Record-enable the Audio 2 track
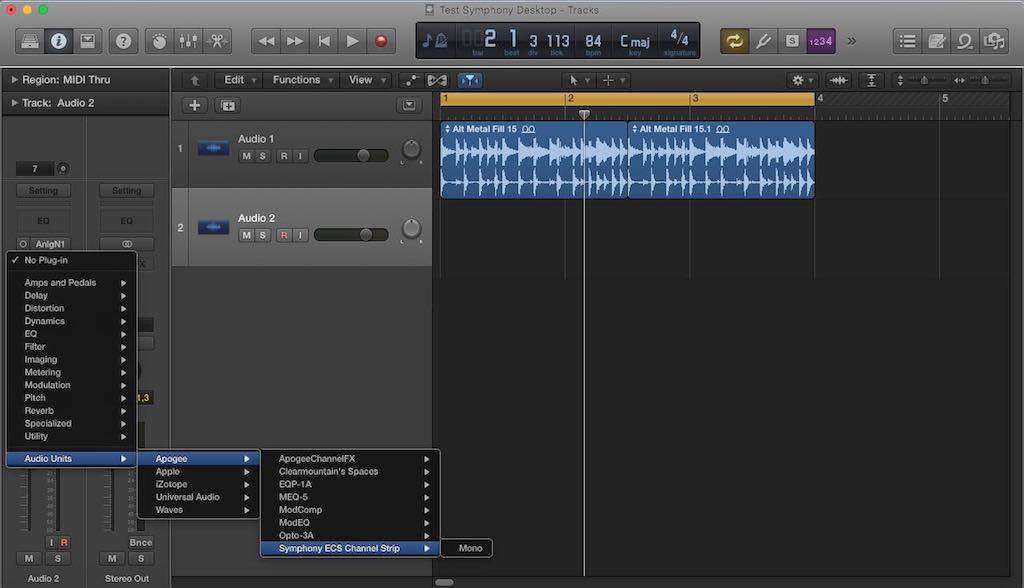This screenshot has width=1024, height=588. coord(284,235)
